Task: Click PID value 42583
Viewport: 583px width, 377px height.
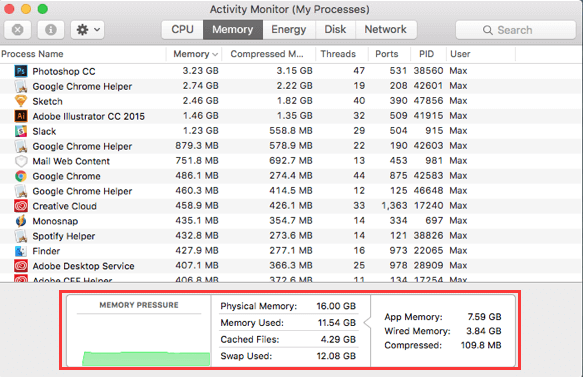Action: [428, 175]
